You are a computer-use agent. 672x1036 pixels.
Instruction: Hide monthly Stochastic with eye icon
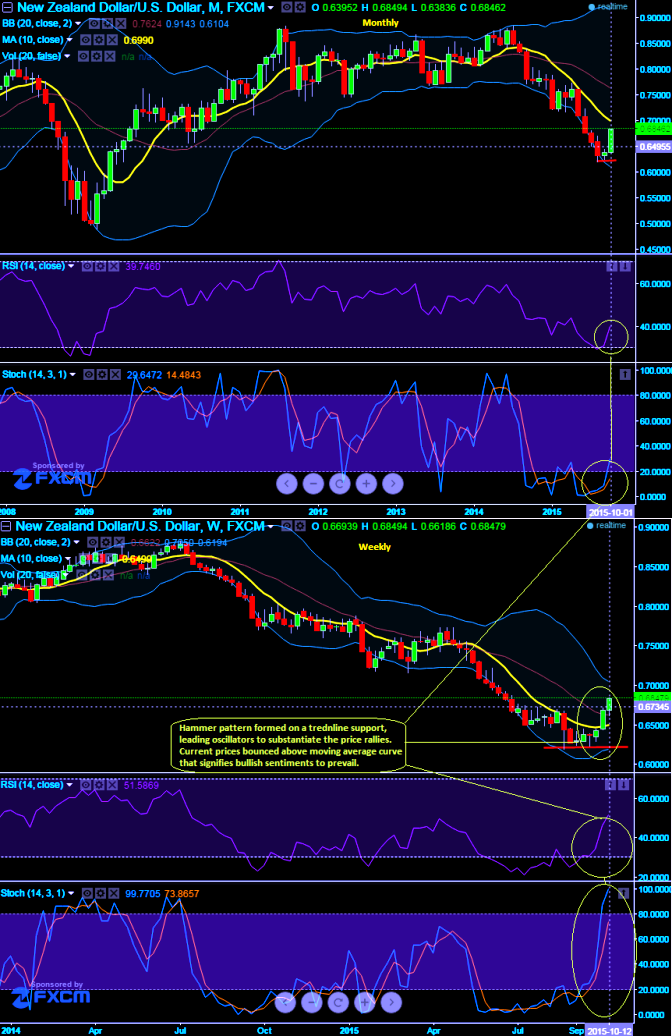coord(89,375)
